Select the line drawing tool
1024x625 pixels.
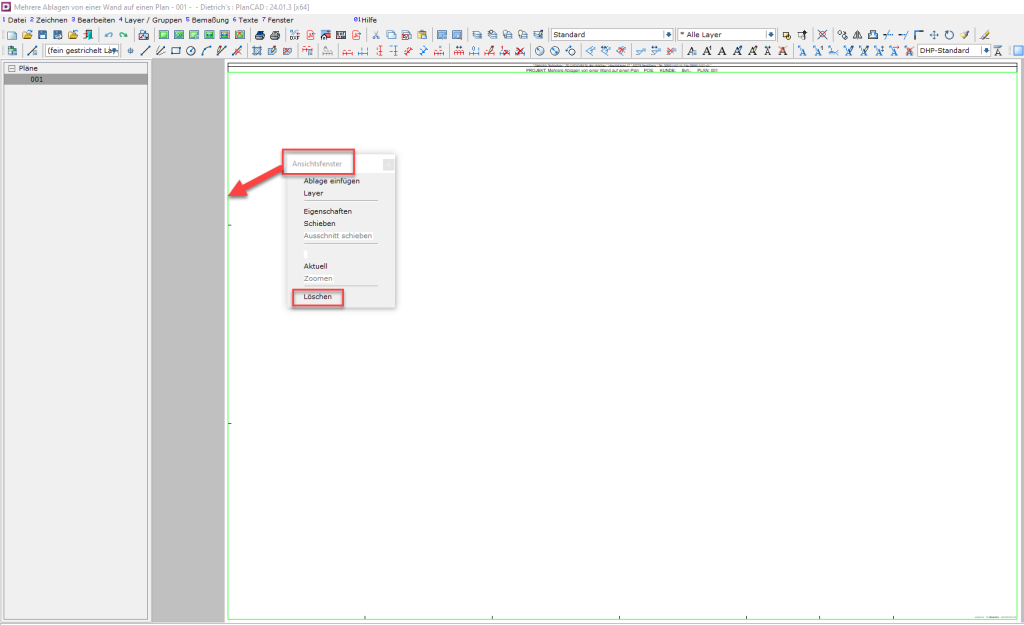(x=145, y=50)
